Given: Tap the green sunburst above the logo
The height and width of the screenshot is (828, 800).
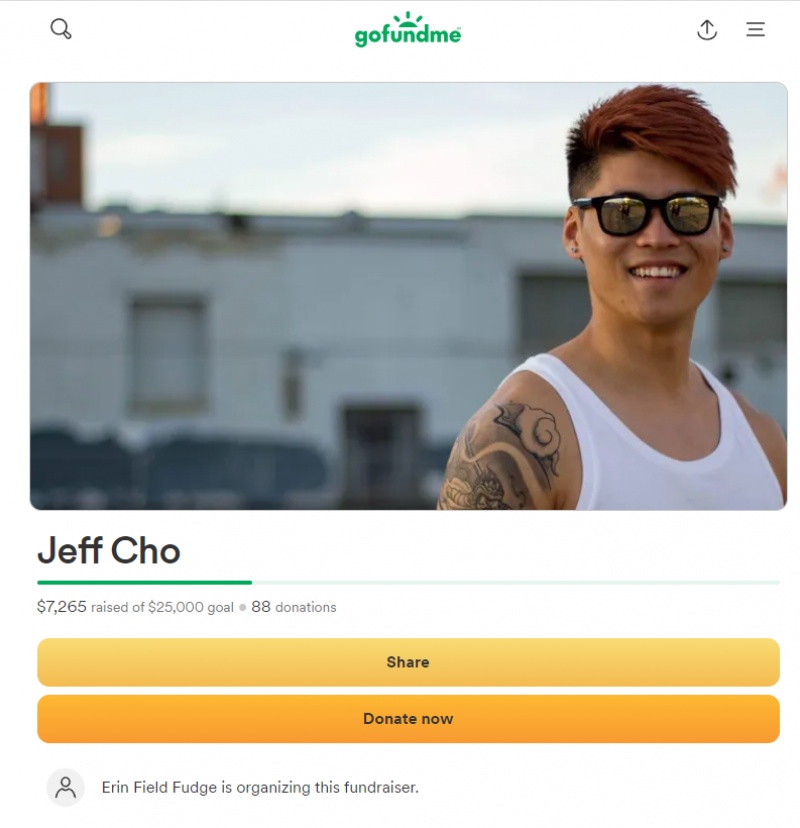Looking at the screenshot, I should pyautogui.click(x=408, y=19).
